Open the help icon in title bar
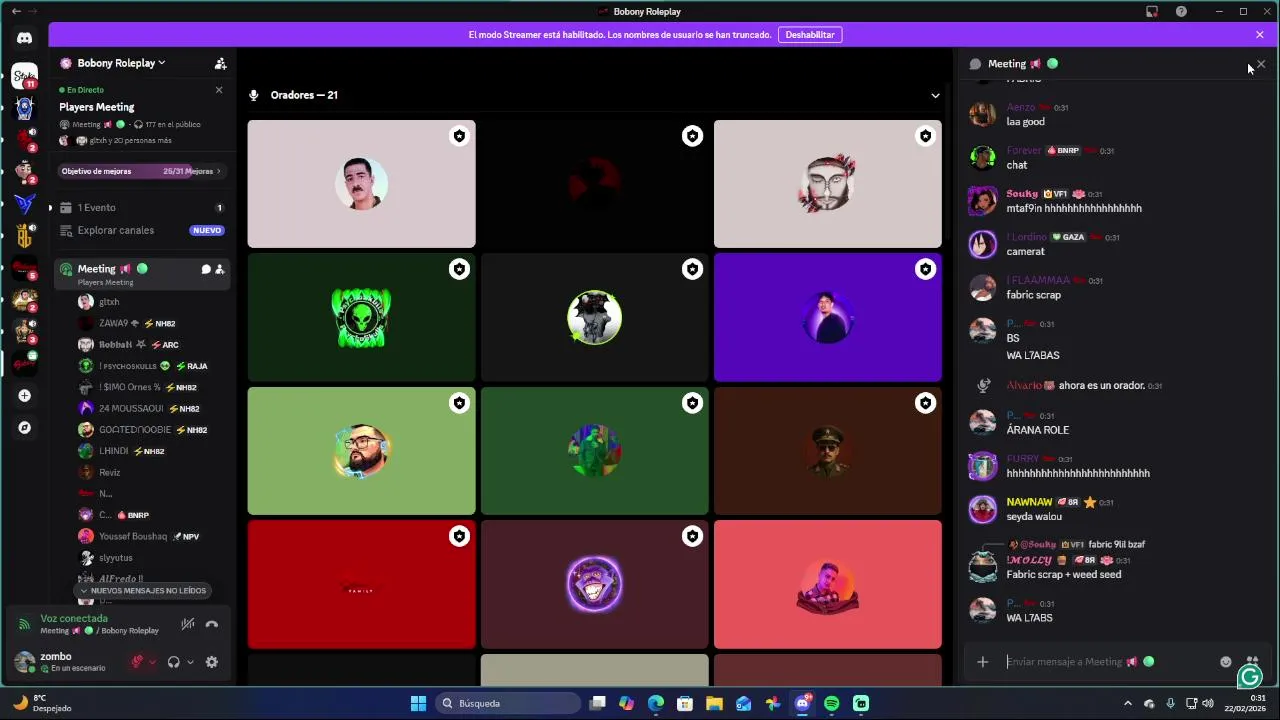This screenshot has width=1280, height=720. [1182, 12]
